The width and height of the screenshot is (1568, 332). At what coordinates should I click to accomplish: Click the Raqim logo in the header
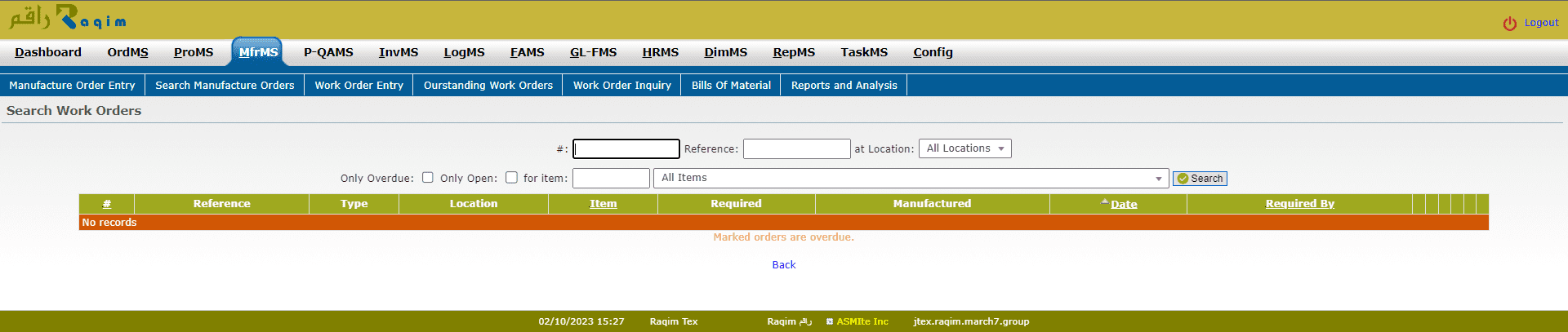pyautogui.click(x=67, y=18)
